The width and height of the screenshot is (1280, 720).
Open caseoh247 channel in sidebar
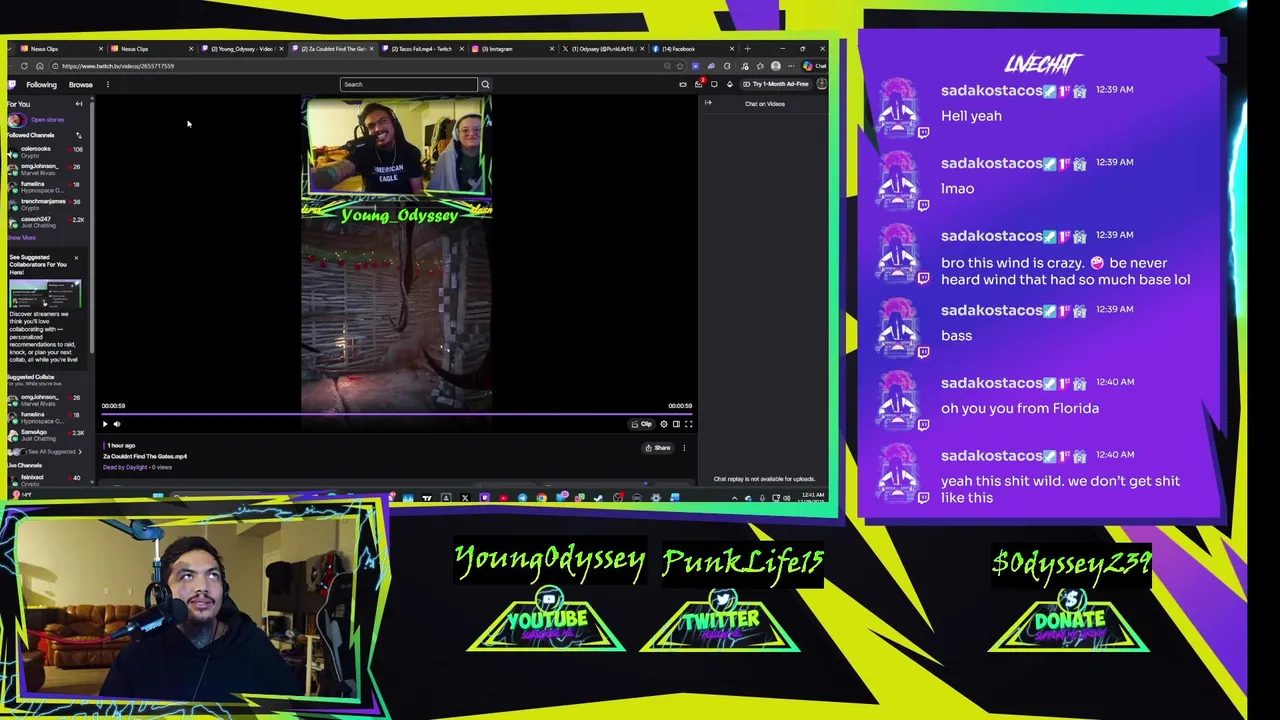[45, 221]
